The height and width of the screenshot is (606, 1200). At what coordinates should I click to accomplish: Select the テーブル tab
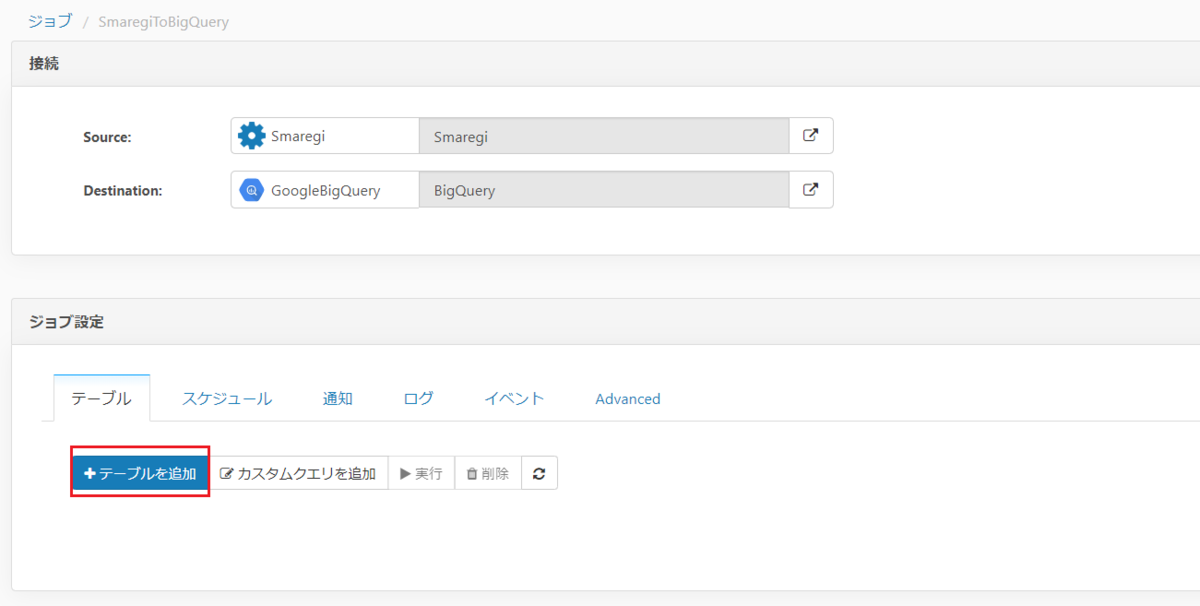point(101,398)
